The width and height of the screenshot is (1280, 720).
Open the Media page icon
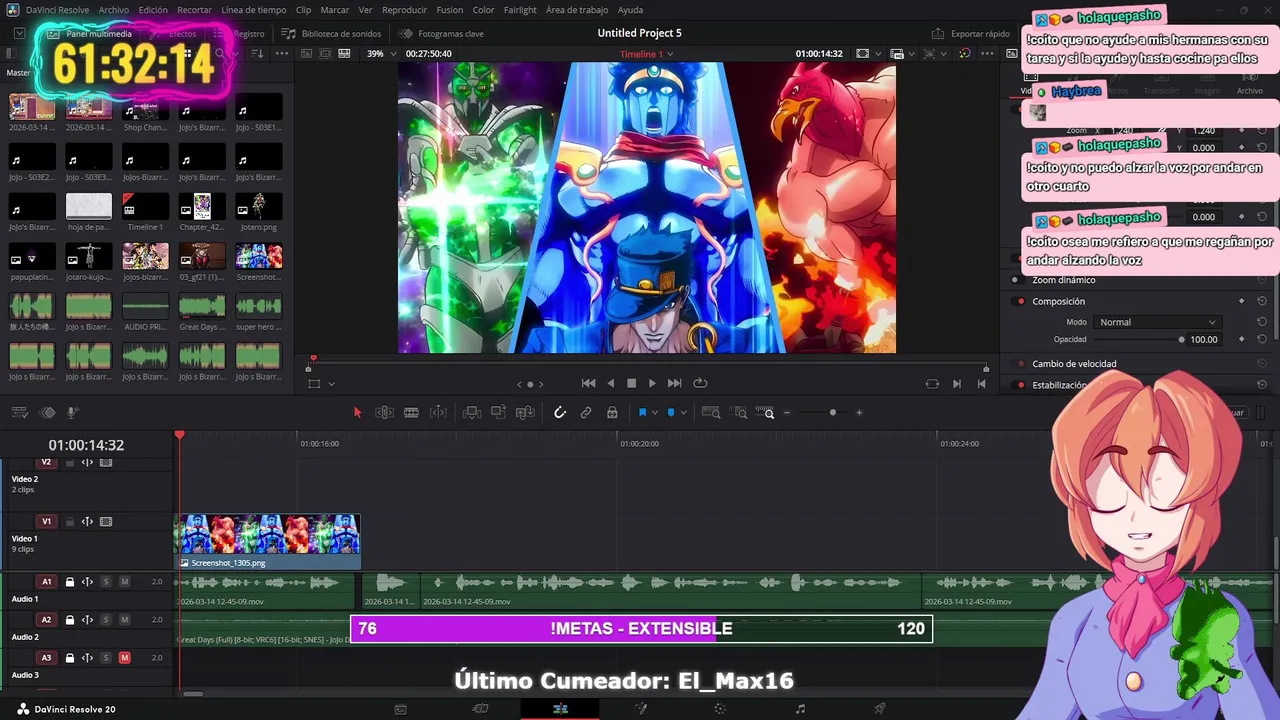(400, 709)
